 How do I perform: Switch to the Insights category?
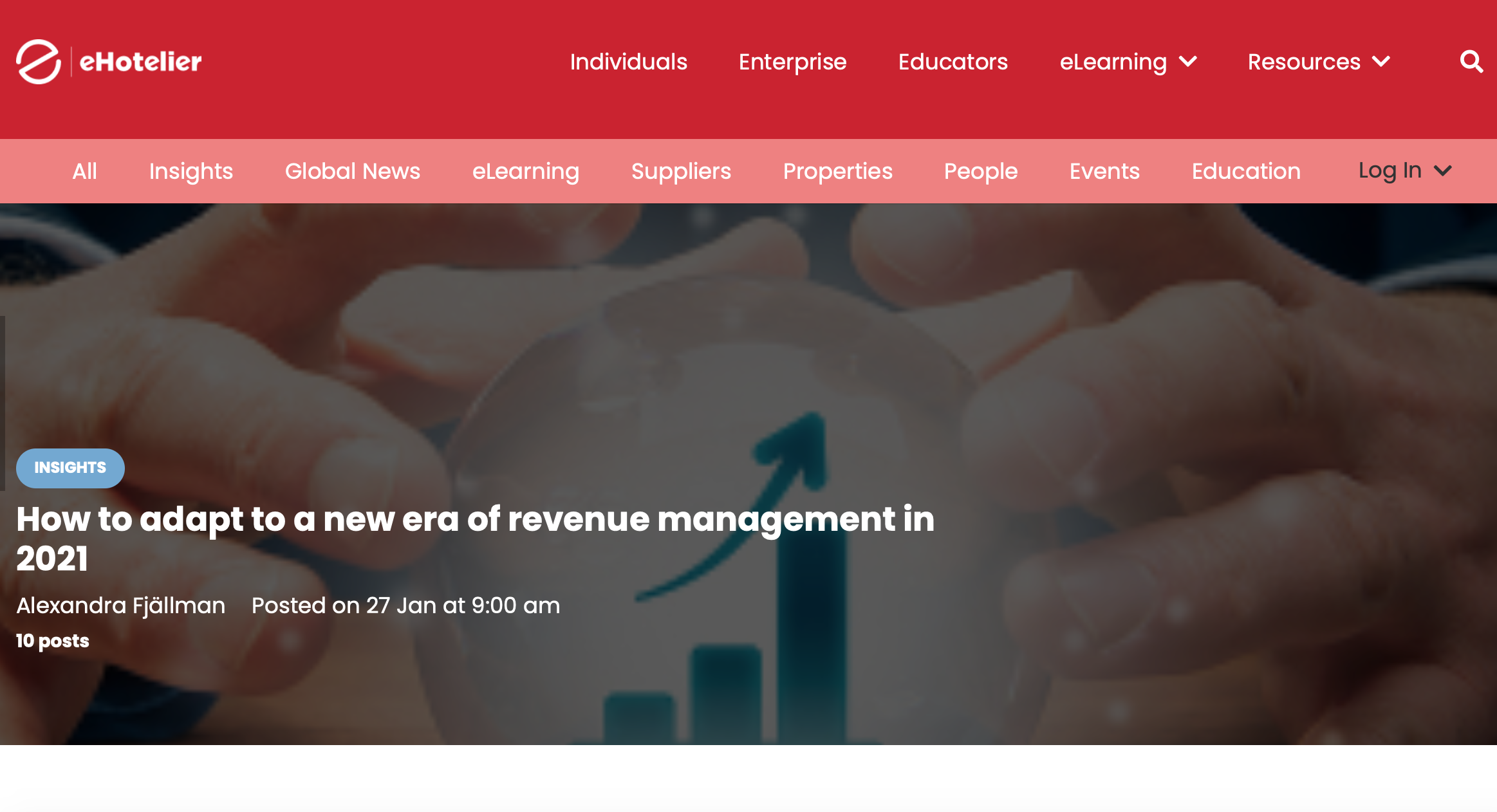tap(191, 171)
